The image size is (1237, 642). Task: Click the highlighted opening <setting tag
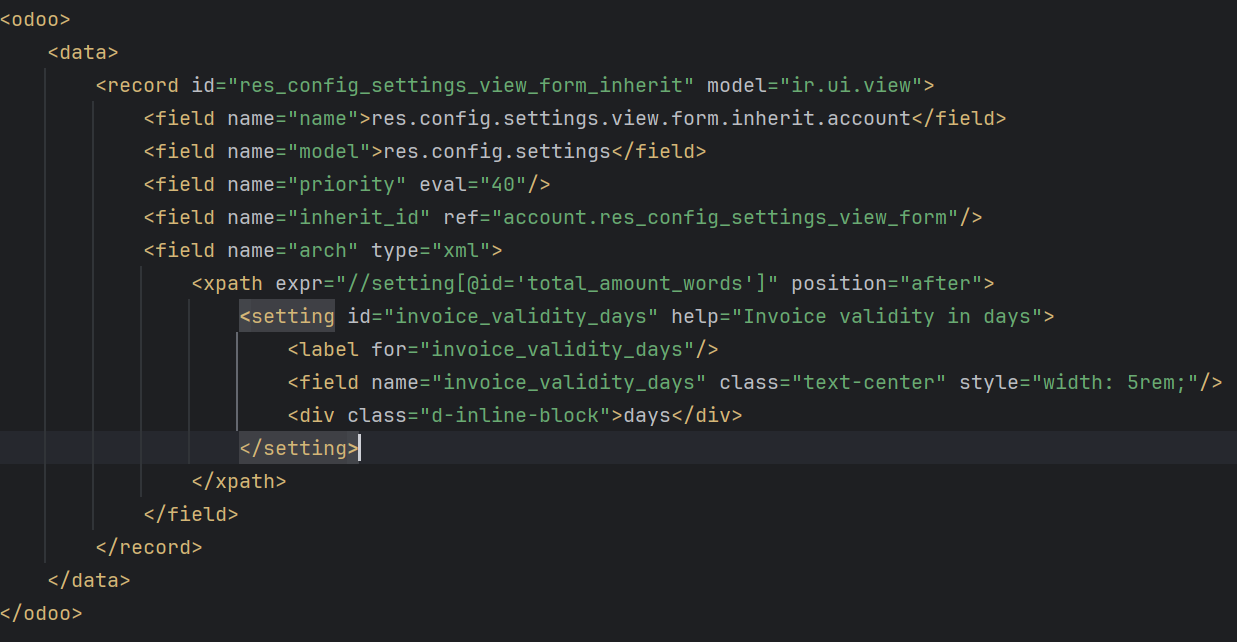pos(287,316)
